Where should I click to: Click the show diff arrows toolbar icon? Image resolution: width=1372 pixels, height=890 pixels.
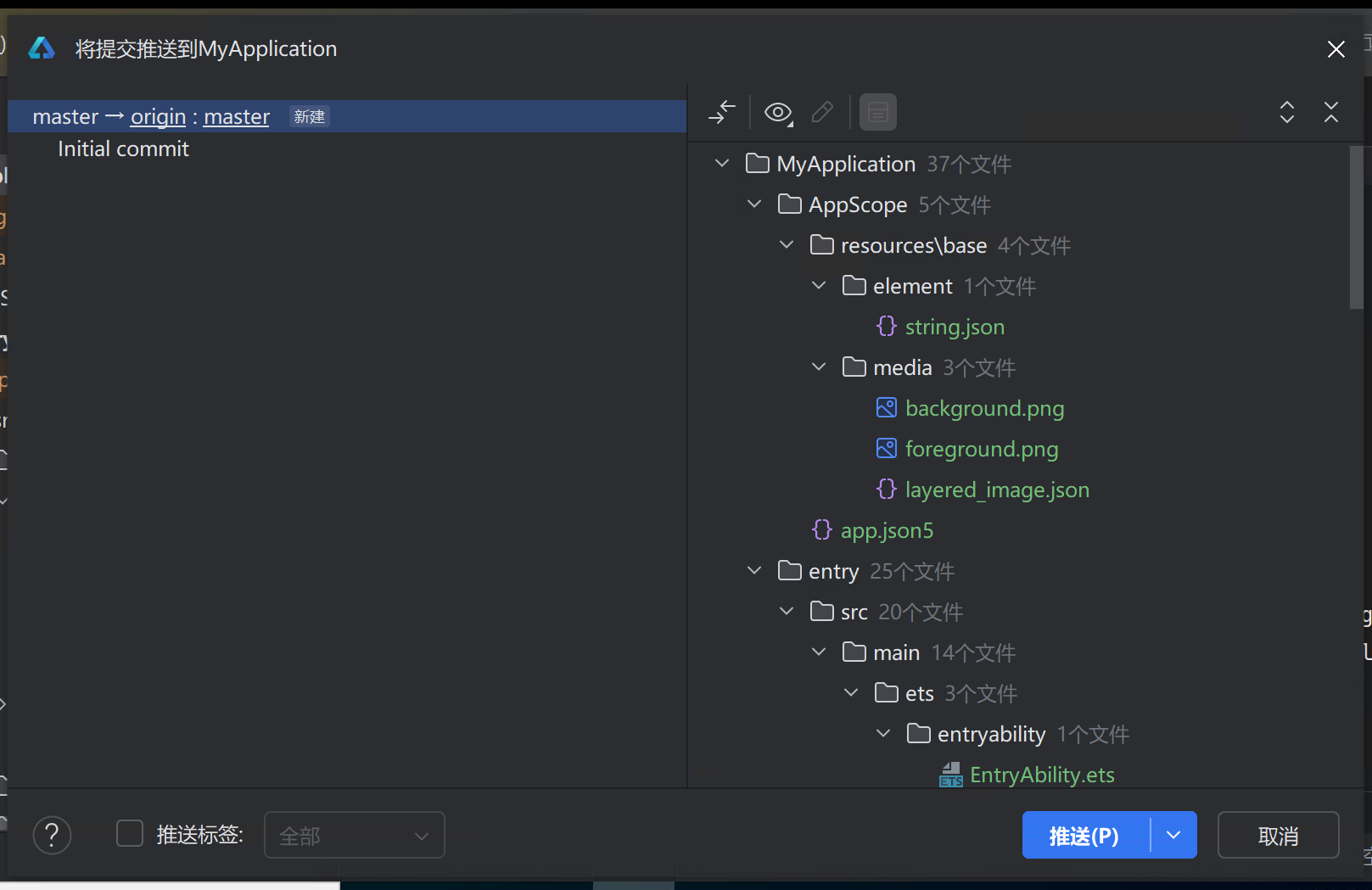point(722,112)
